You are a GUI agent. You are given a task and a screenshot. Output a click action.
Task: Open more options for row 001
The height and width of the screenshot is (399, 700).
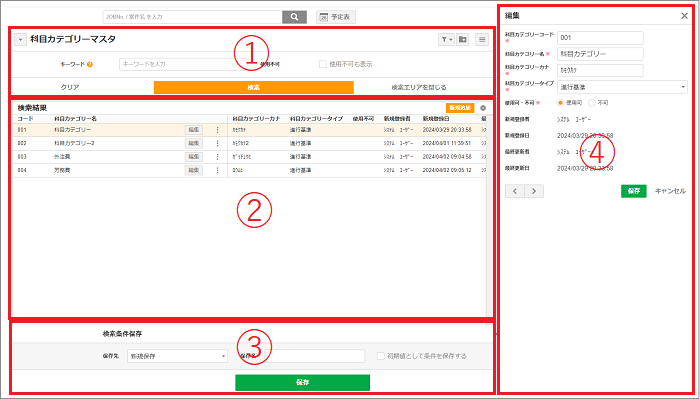[217, 130]
